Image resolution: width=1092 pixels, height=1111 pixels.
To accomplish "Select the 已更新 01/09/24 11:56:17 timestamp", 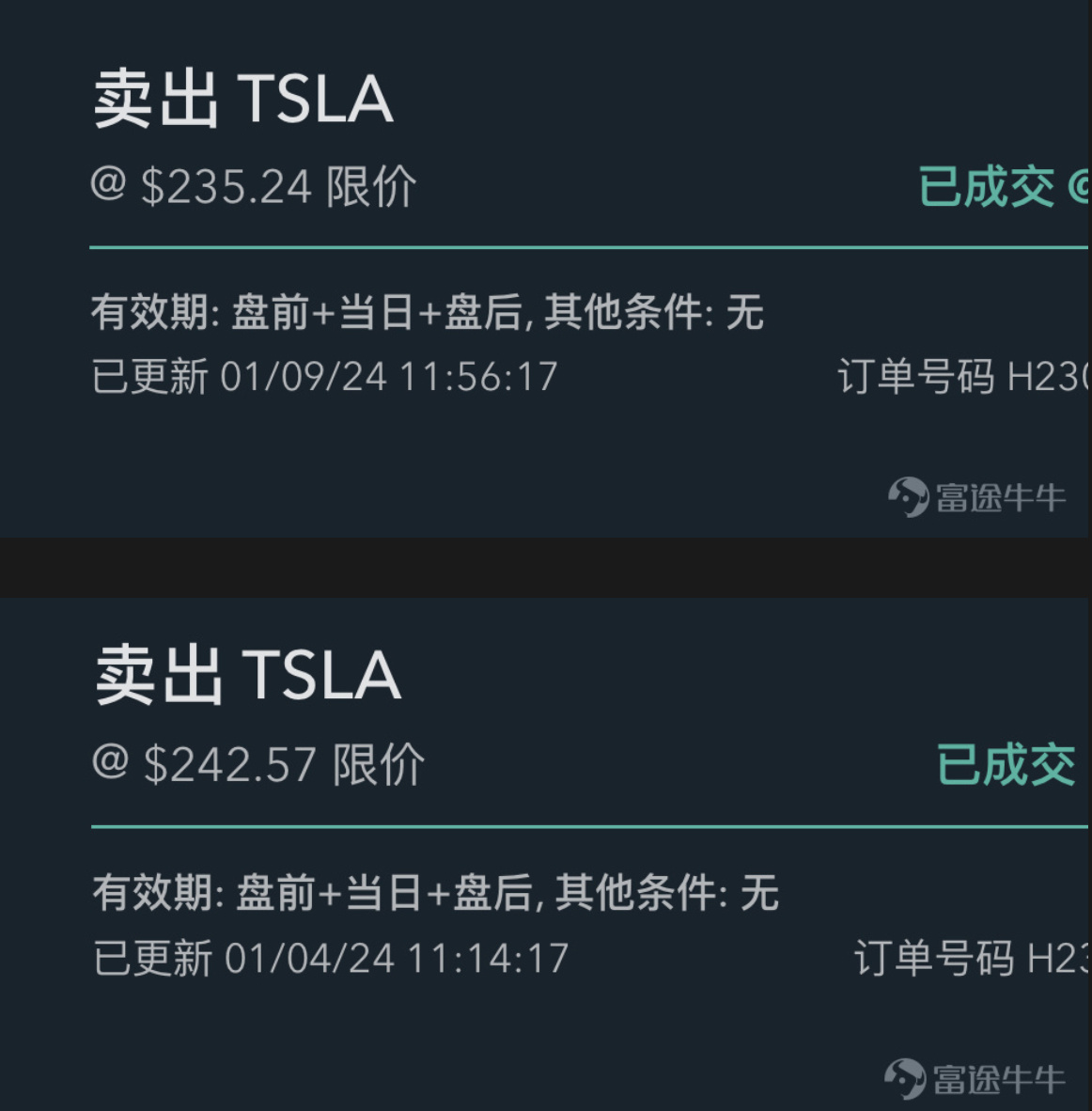I will (x=324, y=376).
